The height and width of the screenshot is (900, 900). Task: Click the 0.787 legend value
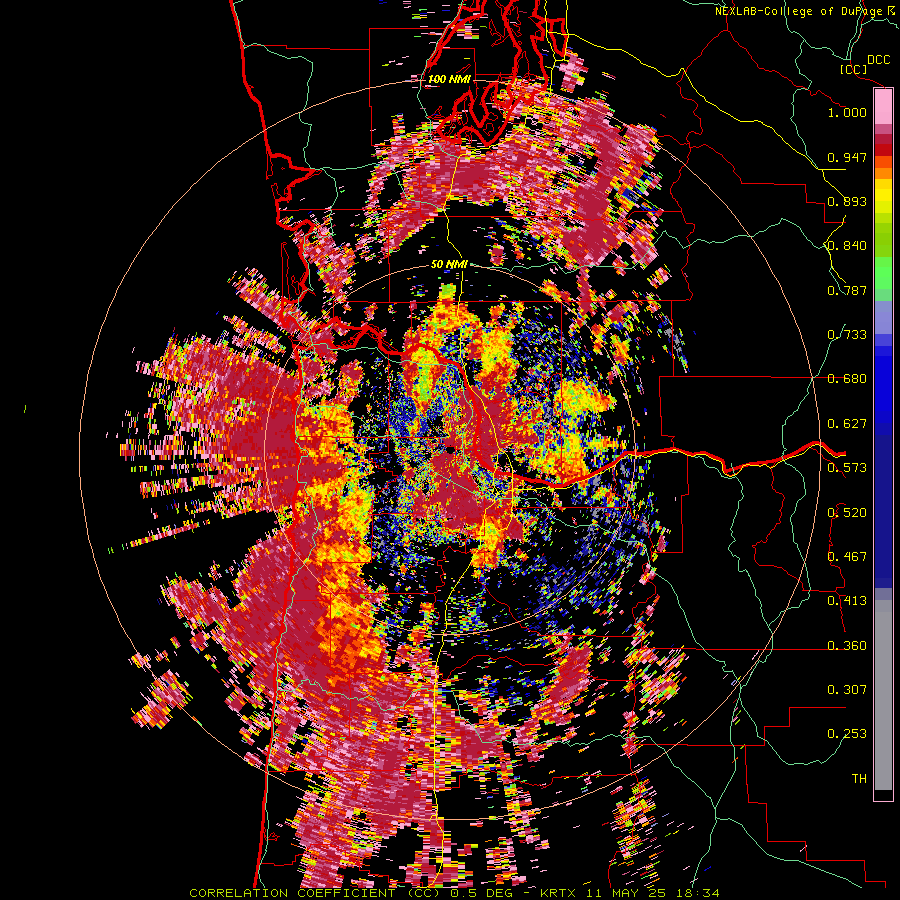[847, 290]
